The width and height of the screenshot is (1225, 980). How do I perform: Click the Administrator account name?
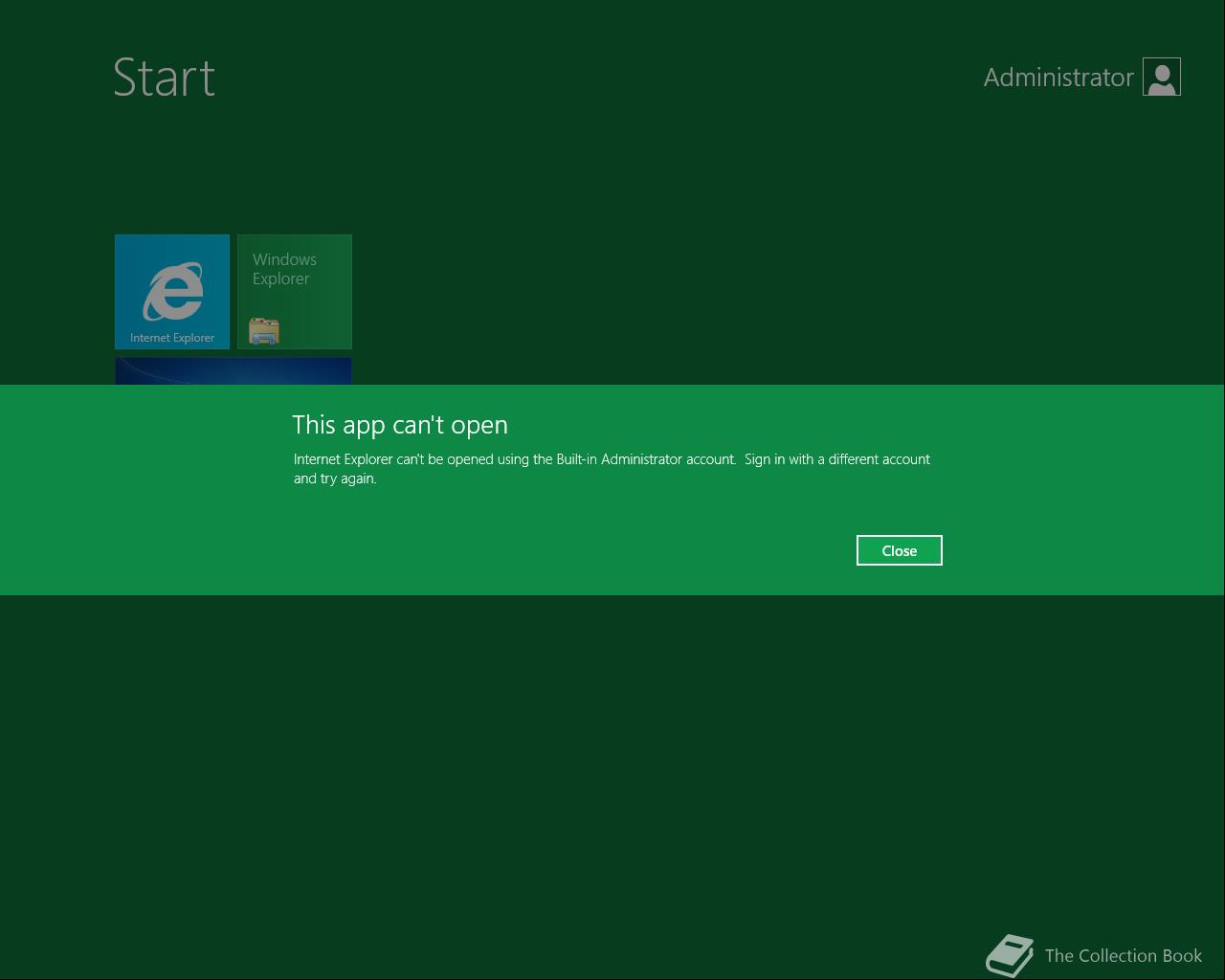[x=1058, y=78]
